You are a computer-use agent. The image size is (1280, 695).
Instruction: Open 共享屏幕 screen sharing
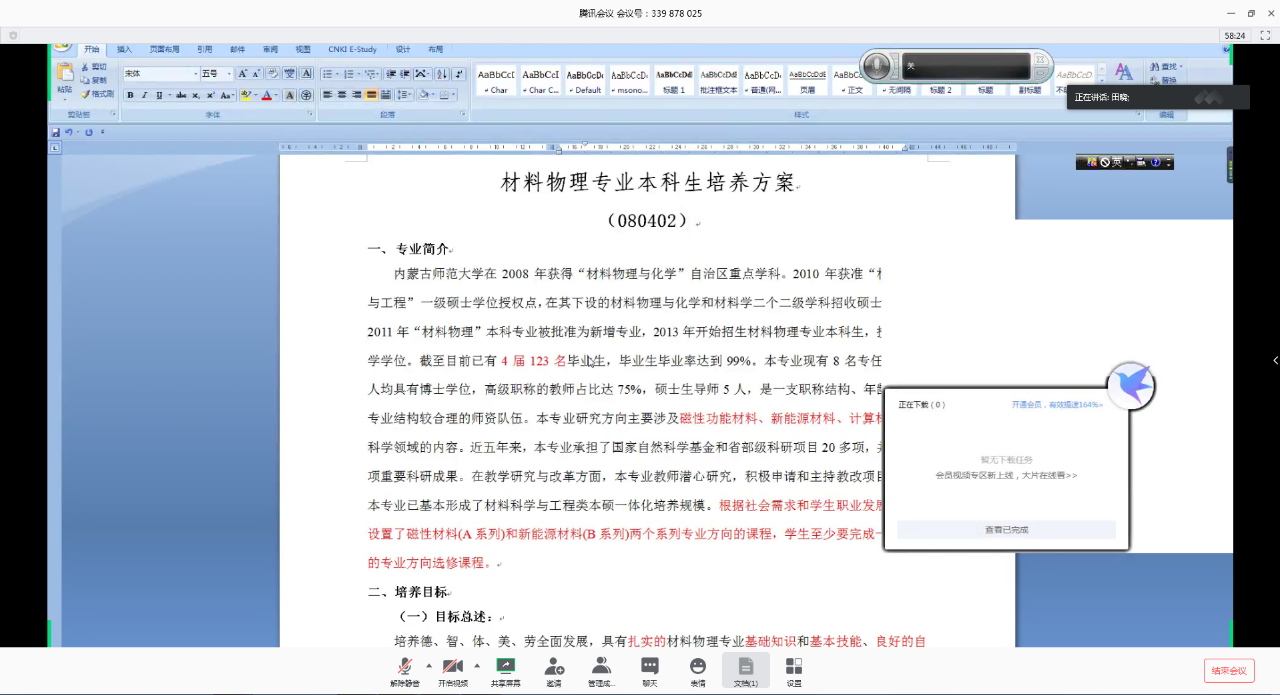[x=505, y=669]
